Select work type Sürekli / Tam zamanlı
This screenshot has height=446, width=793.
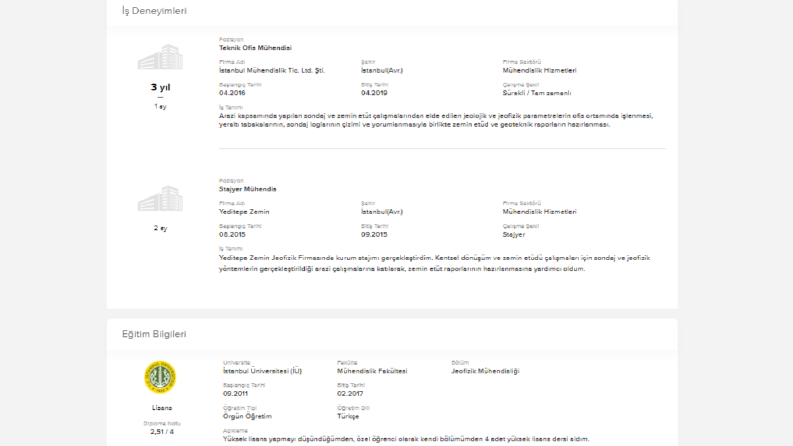pyautogui.click(x=537, y=93)
